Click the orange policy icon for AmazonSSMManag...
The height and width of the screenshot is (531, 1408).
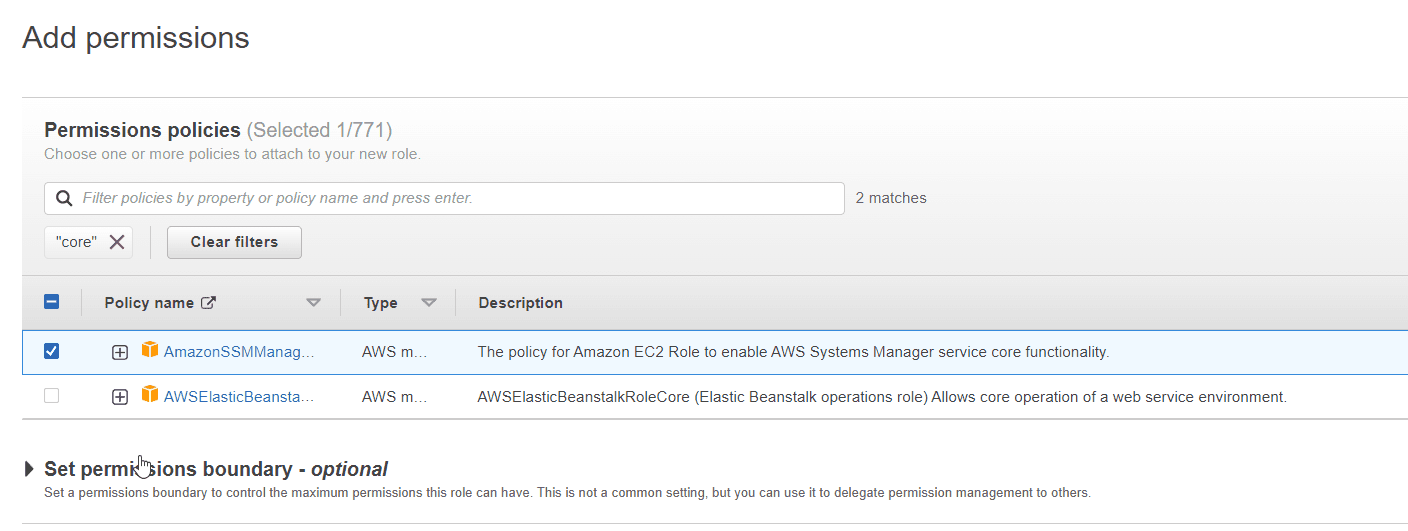(x=150, y=351)
